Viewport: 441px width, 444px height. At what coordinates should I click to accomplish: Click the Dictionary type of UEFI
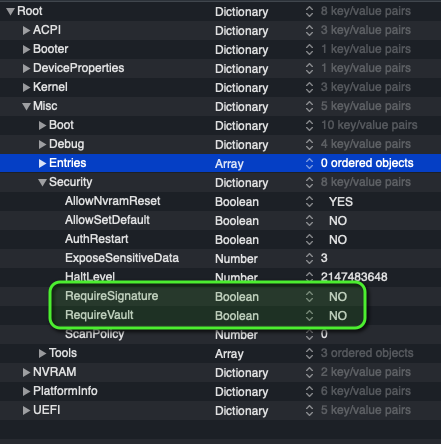coord(242,411)
